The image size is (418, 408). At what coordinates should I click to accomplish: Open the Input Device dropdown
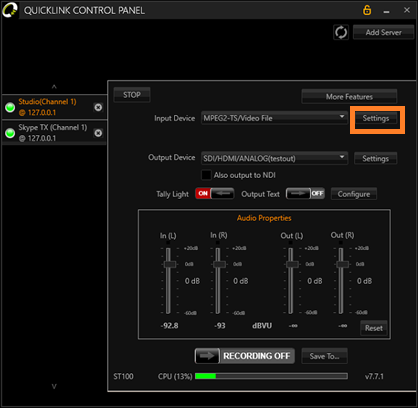pos(274,118)
